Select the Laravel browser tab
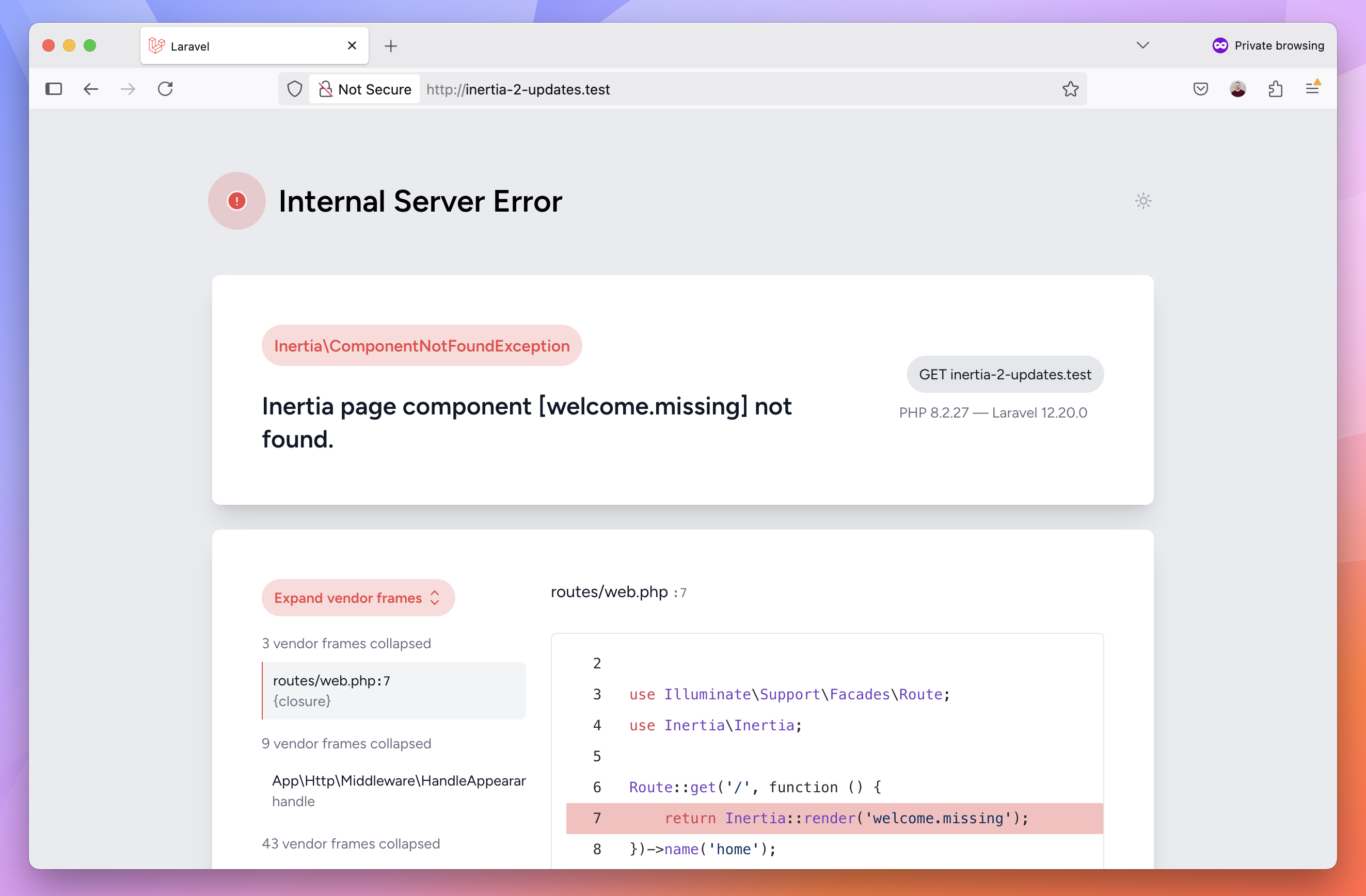 click(x=255, y=45)
